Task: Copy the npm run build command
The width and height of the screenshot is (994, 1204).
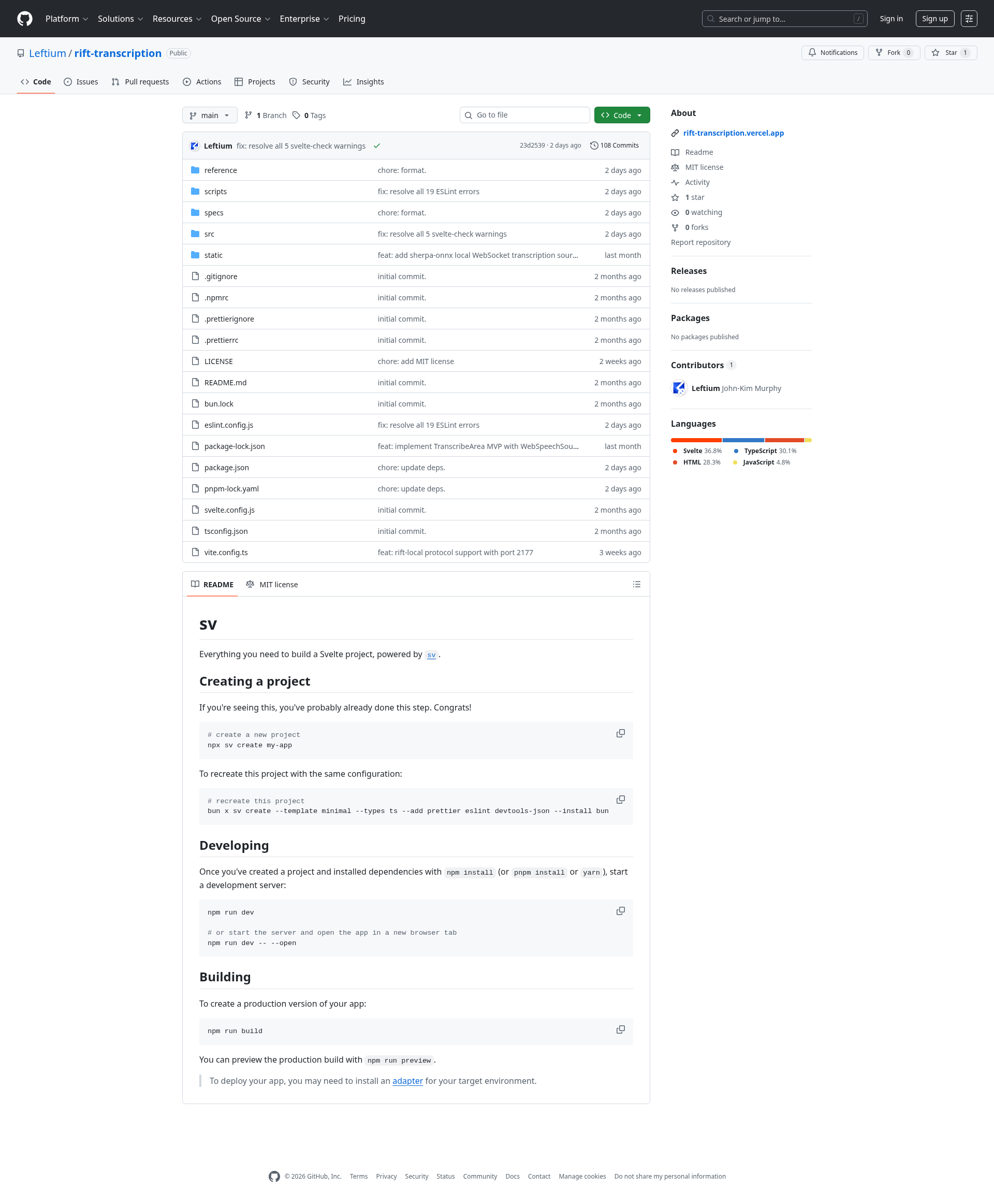Action: click(x=620, y=1029)
